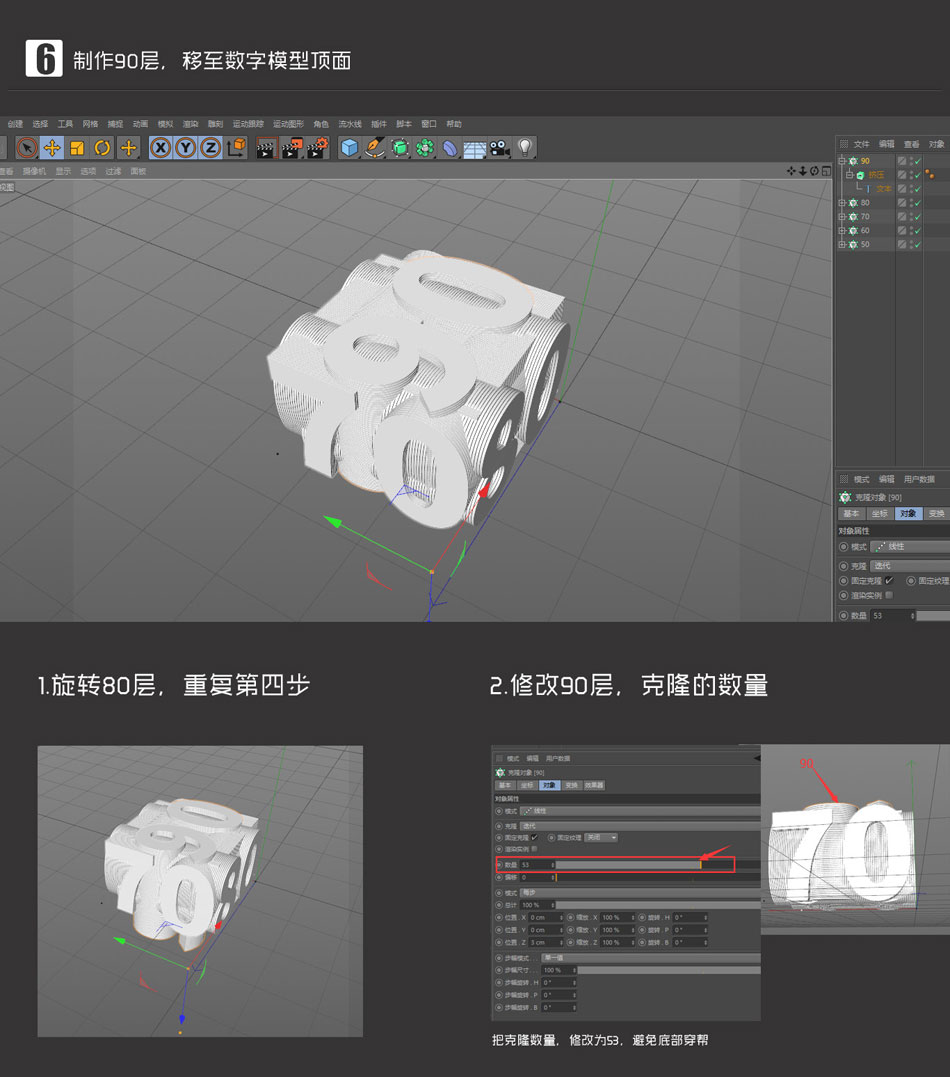
Task: Click the viewport pan navigation icon
Action: 791,170
